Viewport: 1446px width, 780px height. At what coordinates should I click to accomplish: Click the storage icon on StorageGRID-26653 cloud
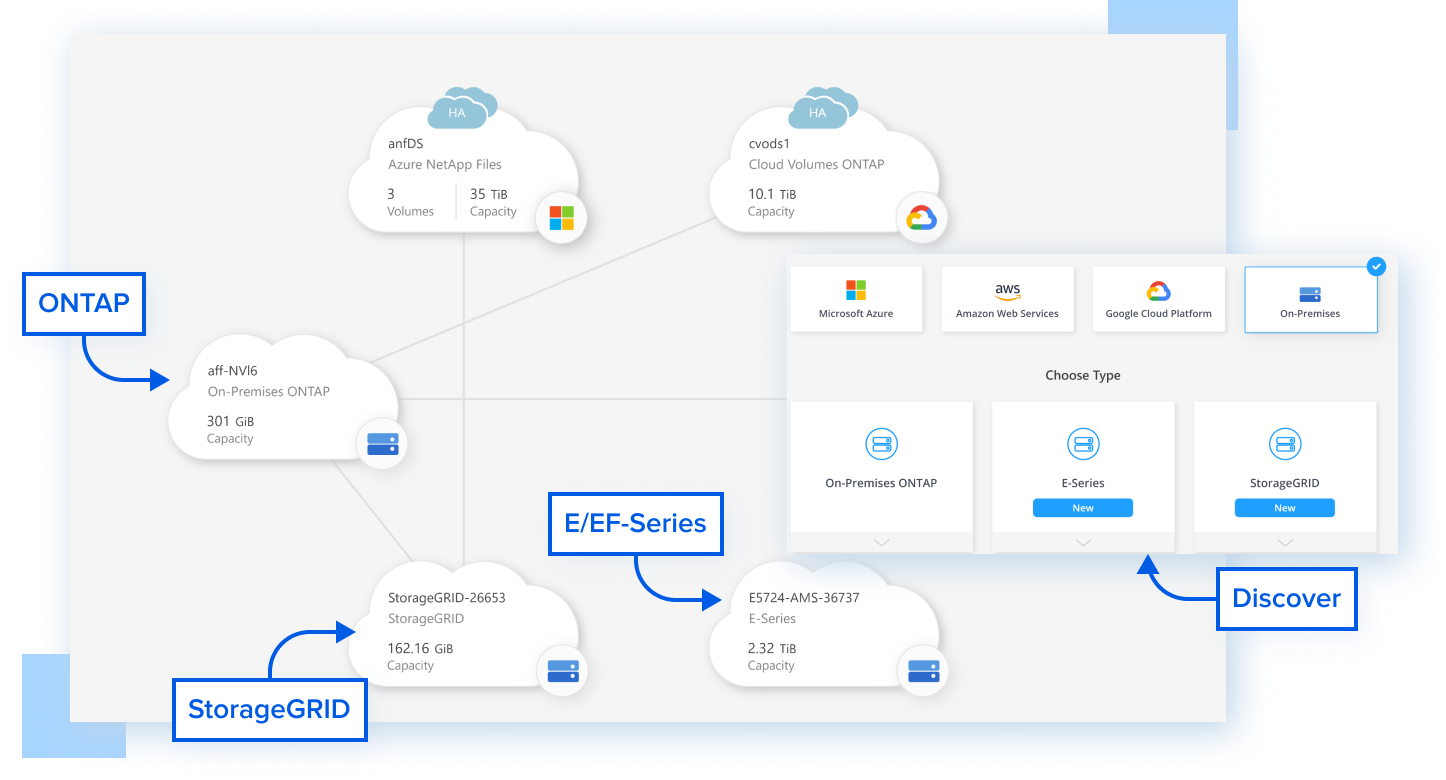pos(562,672)
